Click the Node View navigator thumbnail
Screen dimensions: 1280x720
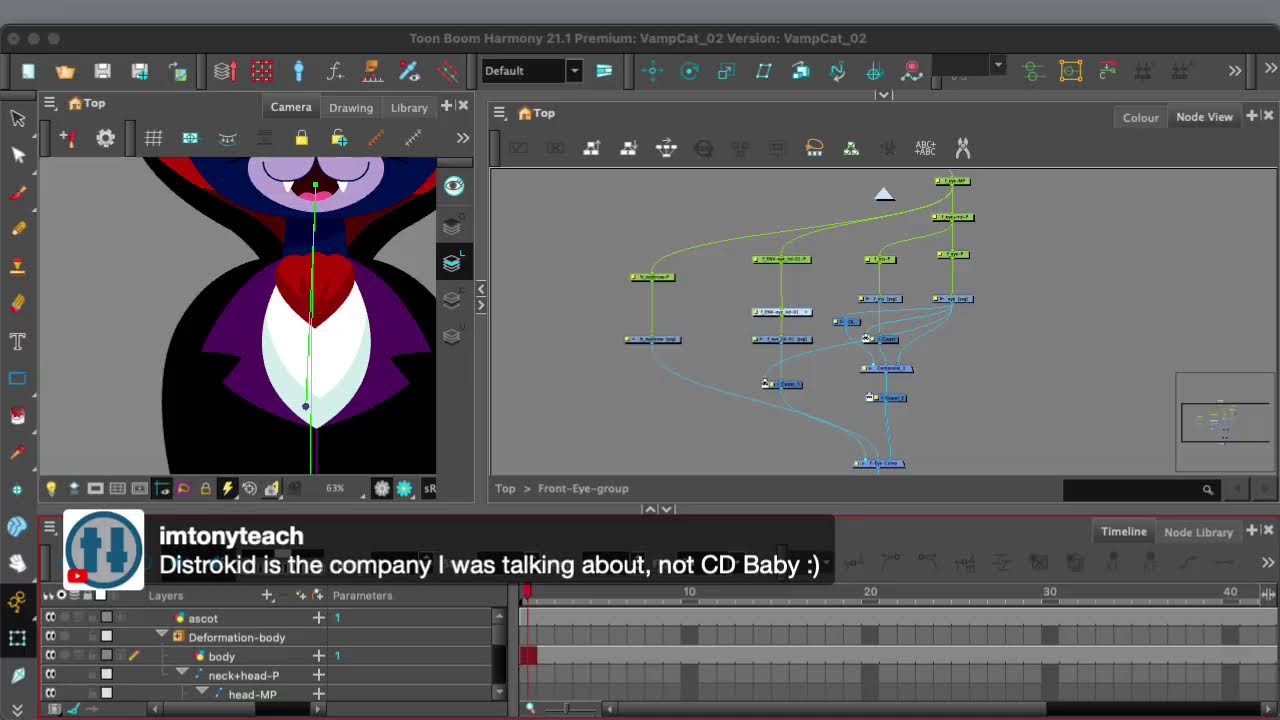coord(1226,422)
